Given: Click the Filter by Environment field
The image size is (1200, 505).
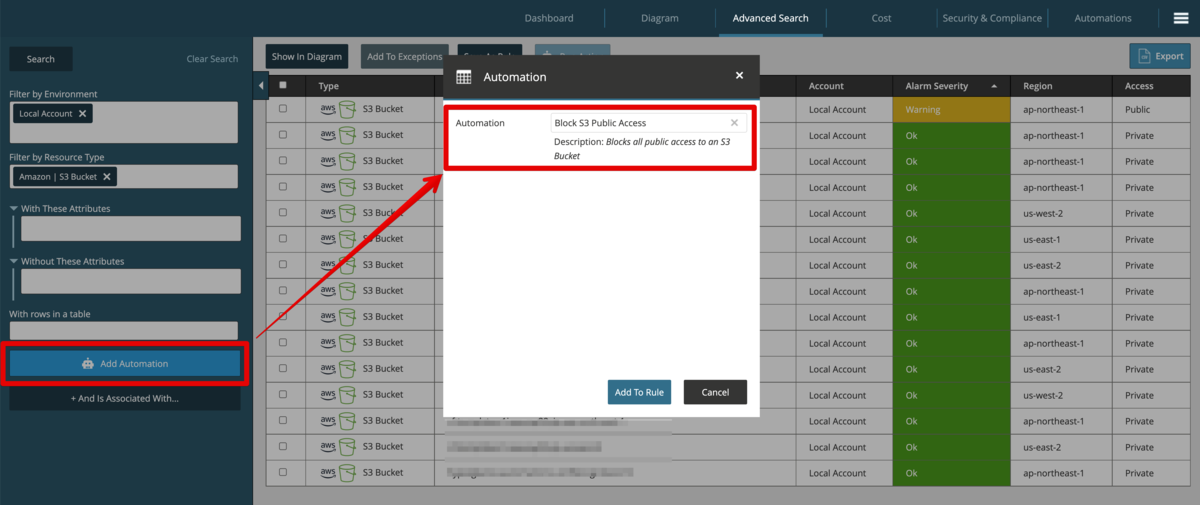Looking at the screenshot, I should pyautogui.click(x=123, y=122).
